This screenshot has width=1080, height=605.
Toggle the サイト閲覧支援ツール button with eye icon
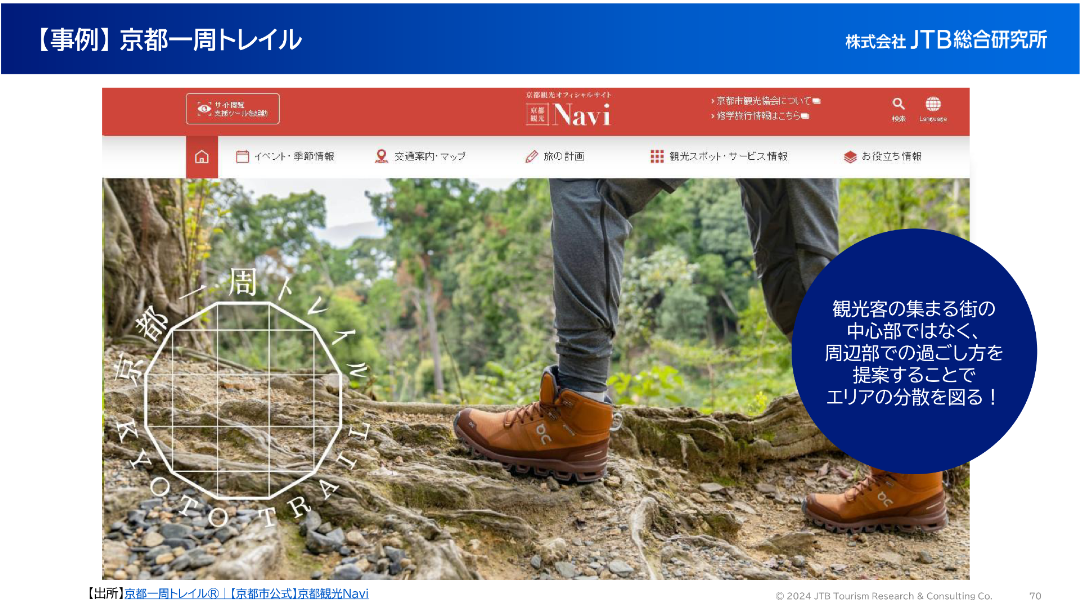click(x=233, y=109)
